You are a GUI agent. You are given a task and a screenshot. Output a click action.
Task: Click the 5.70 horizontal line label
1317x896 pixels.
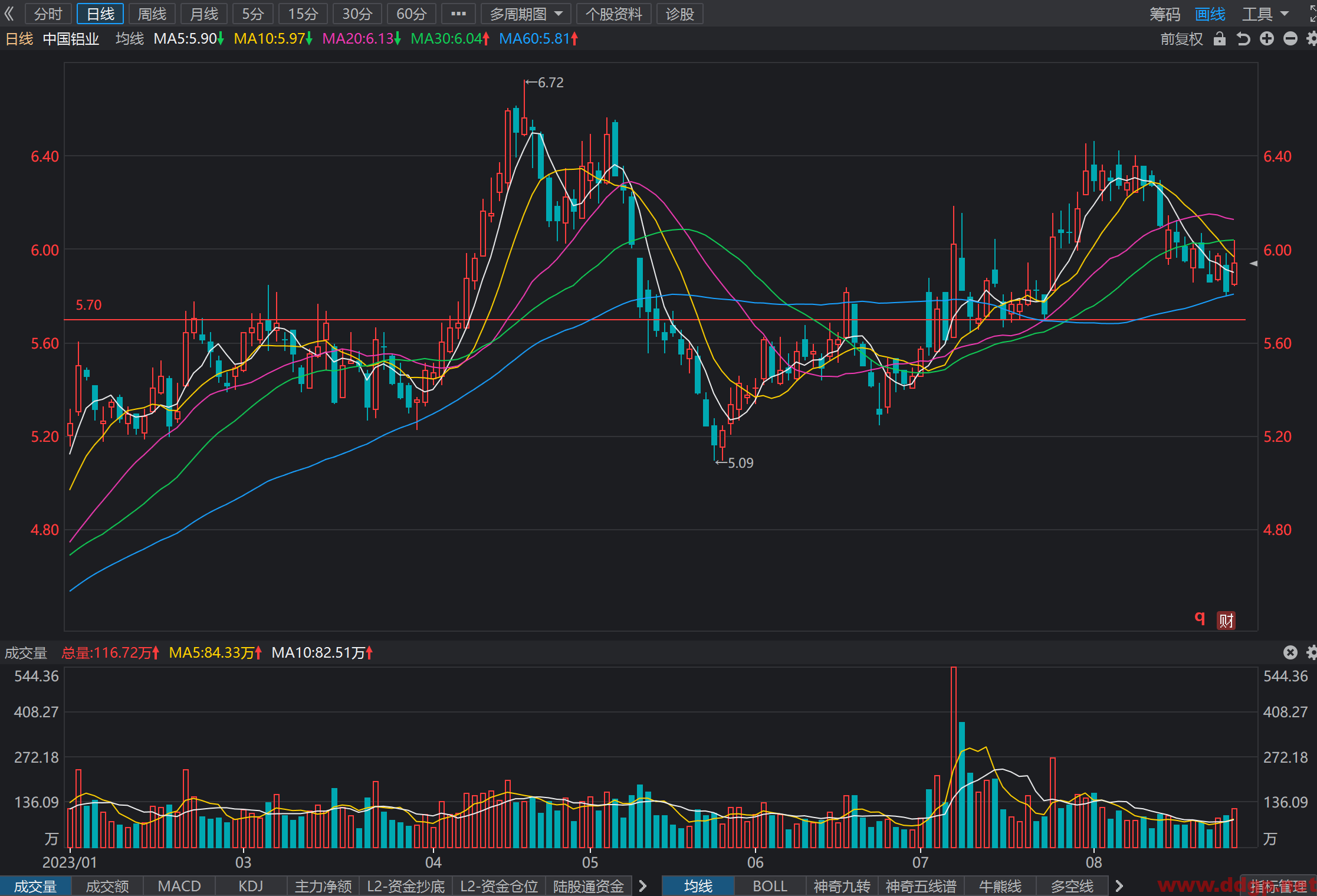(88, 305)
